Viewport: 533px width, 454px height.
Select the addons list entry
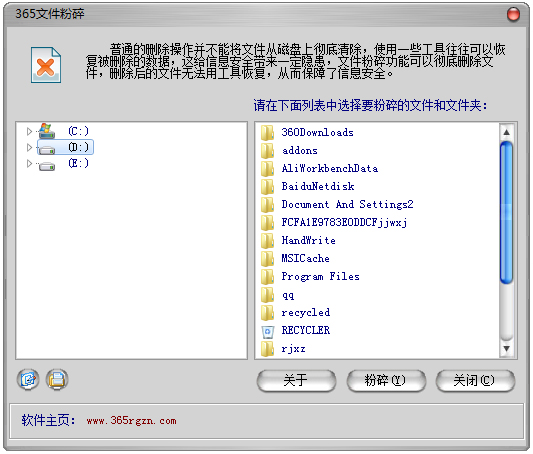pos(300,150)
